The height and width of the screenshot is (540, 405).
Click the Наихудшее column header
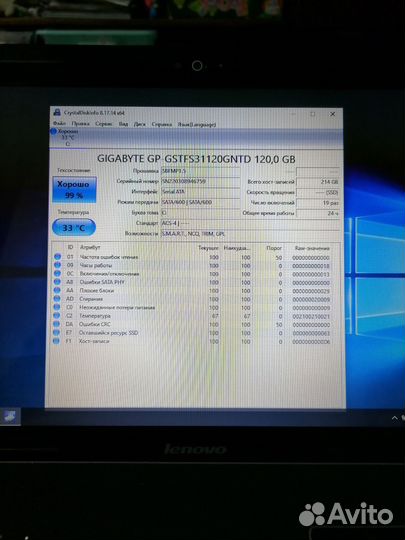(237, 248)
